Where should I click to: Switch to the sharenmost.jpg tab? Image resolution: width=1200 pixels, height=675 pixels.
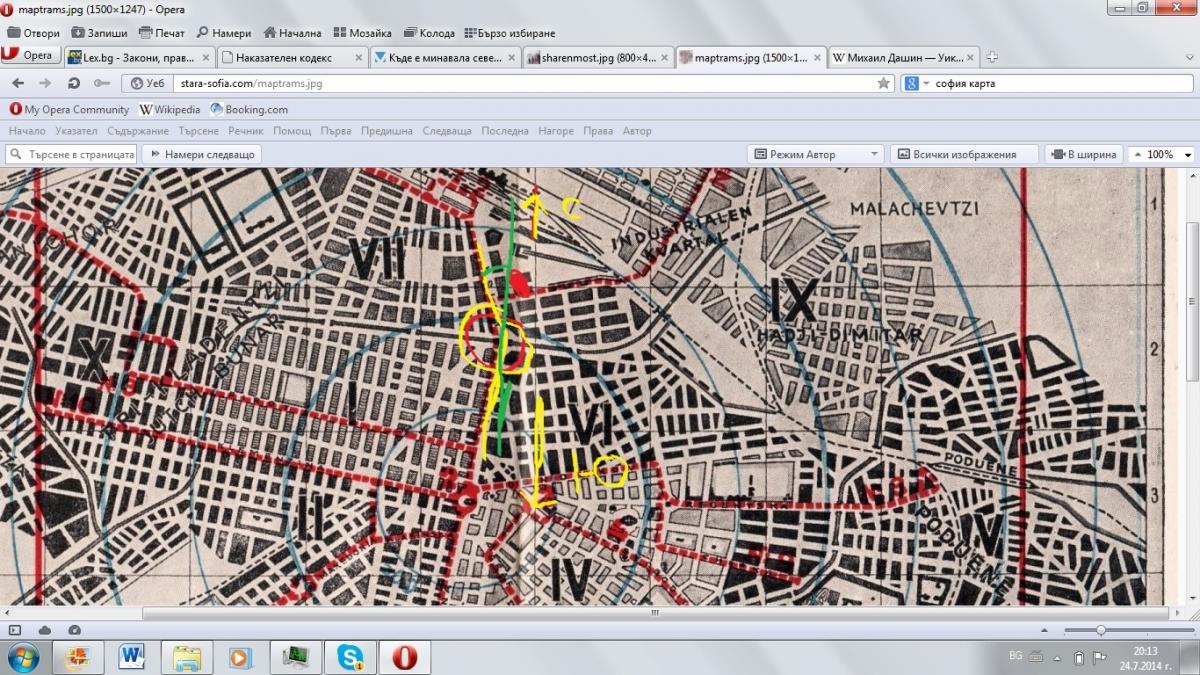(598, 57)
